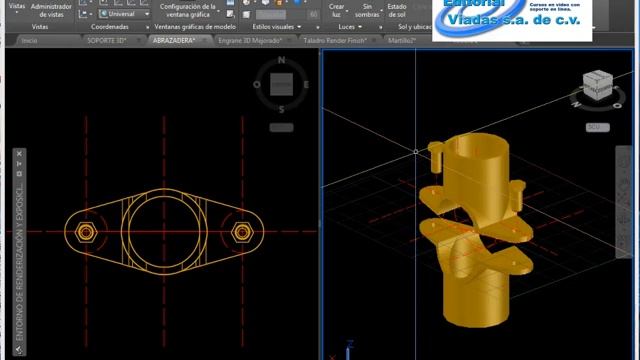Select the left hex bolt in the top view
This screenshot has height=360, width=640.
click(x=86, y=232)
